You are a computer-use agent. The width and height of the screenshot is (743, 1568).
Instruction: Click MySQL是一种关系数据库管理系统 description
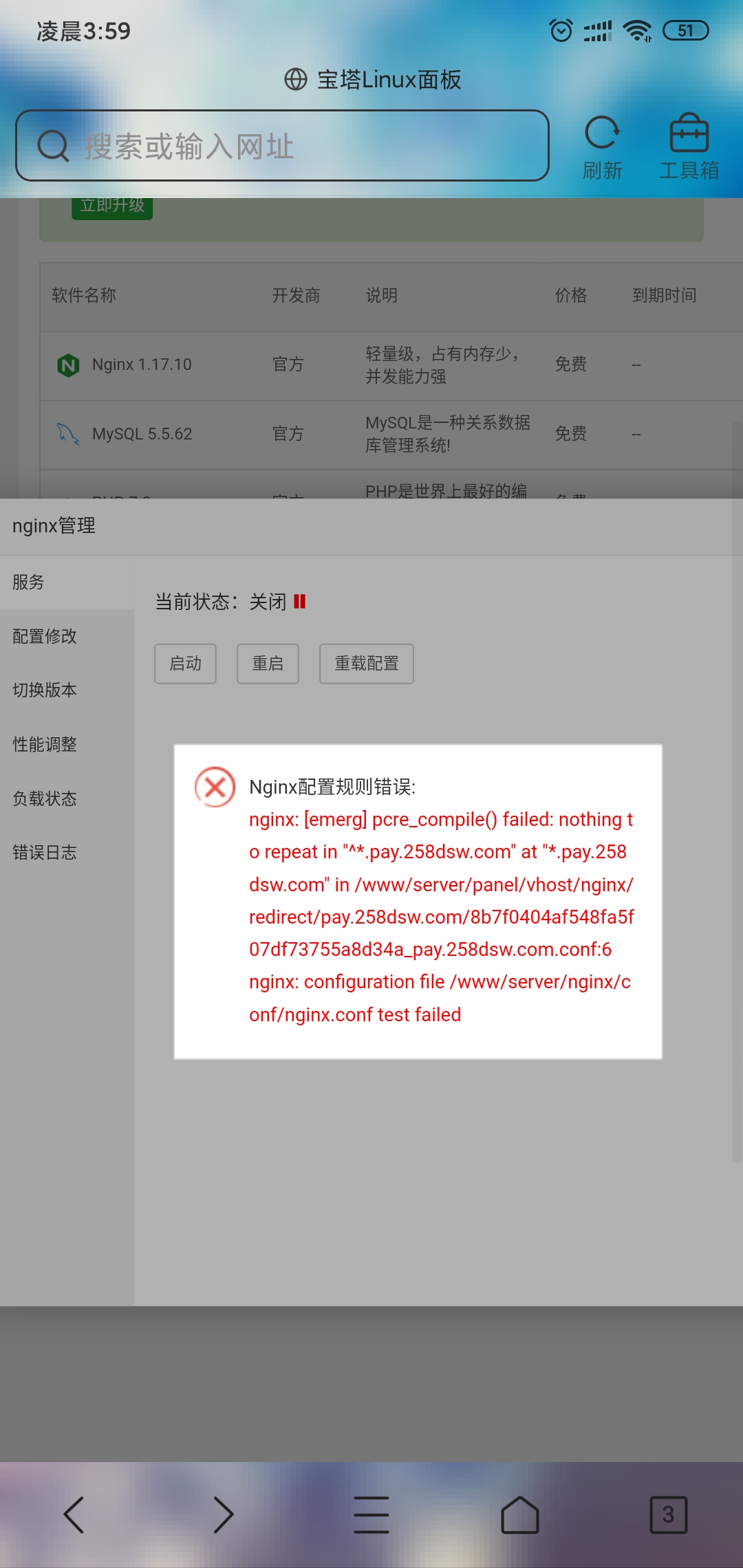tap(448, 434)
